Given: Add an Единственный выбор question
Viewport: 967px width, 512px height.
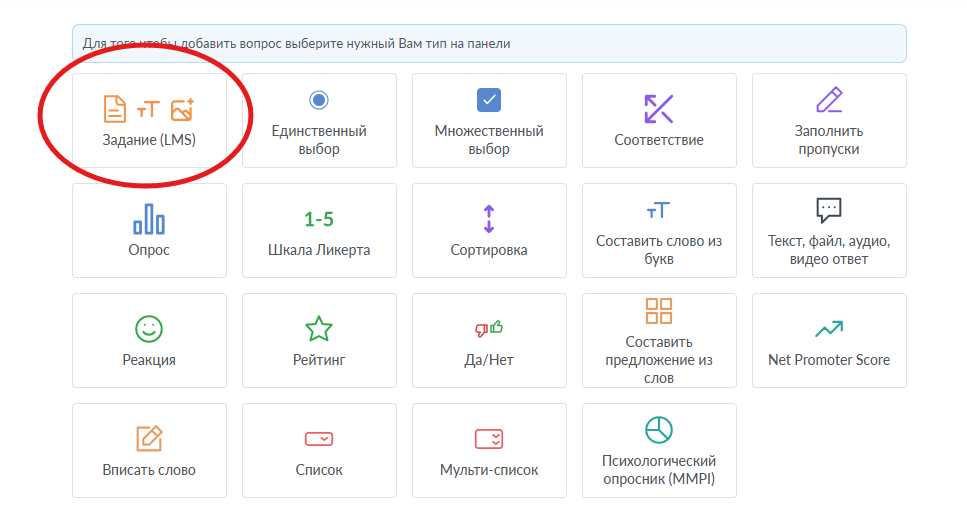Looking at the screenshot, I should (x=319, y=120).
